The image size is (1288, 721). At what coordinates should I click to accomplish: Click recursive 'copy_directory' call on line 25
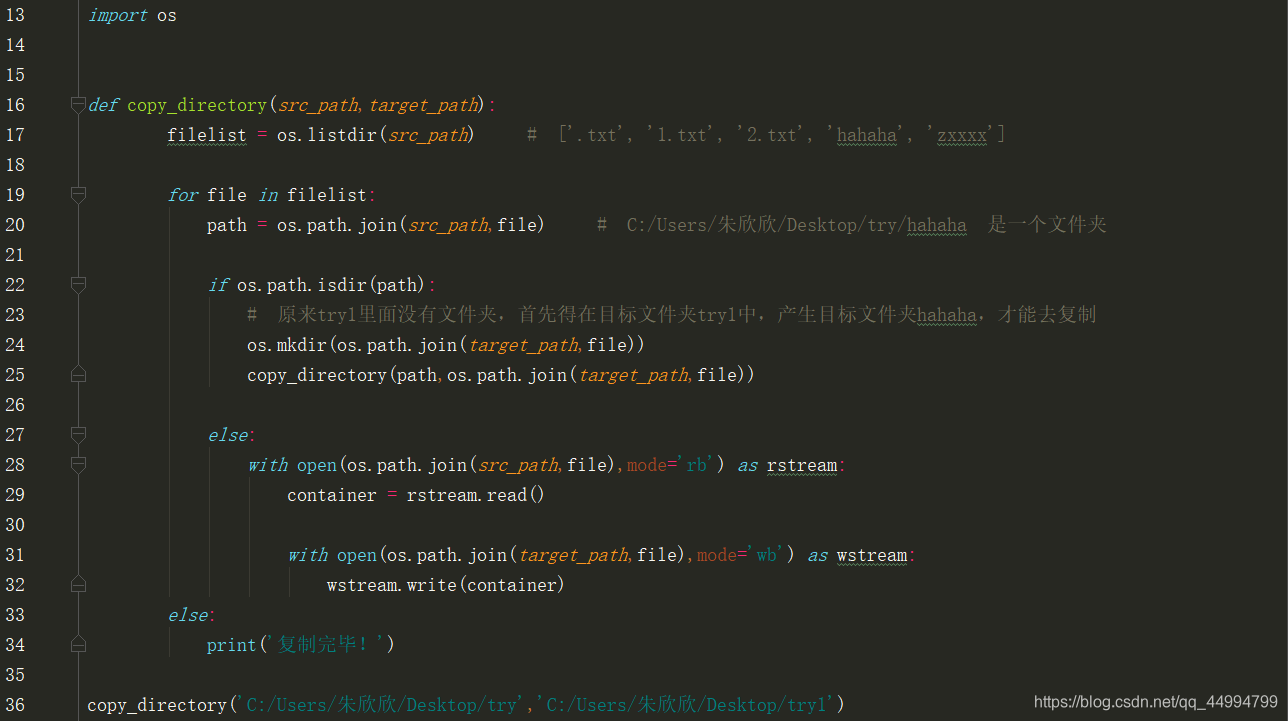pyautogui.click(x=317, y=375)
